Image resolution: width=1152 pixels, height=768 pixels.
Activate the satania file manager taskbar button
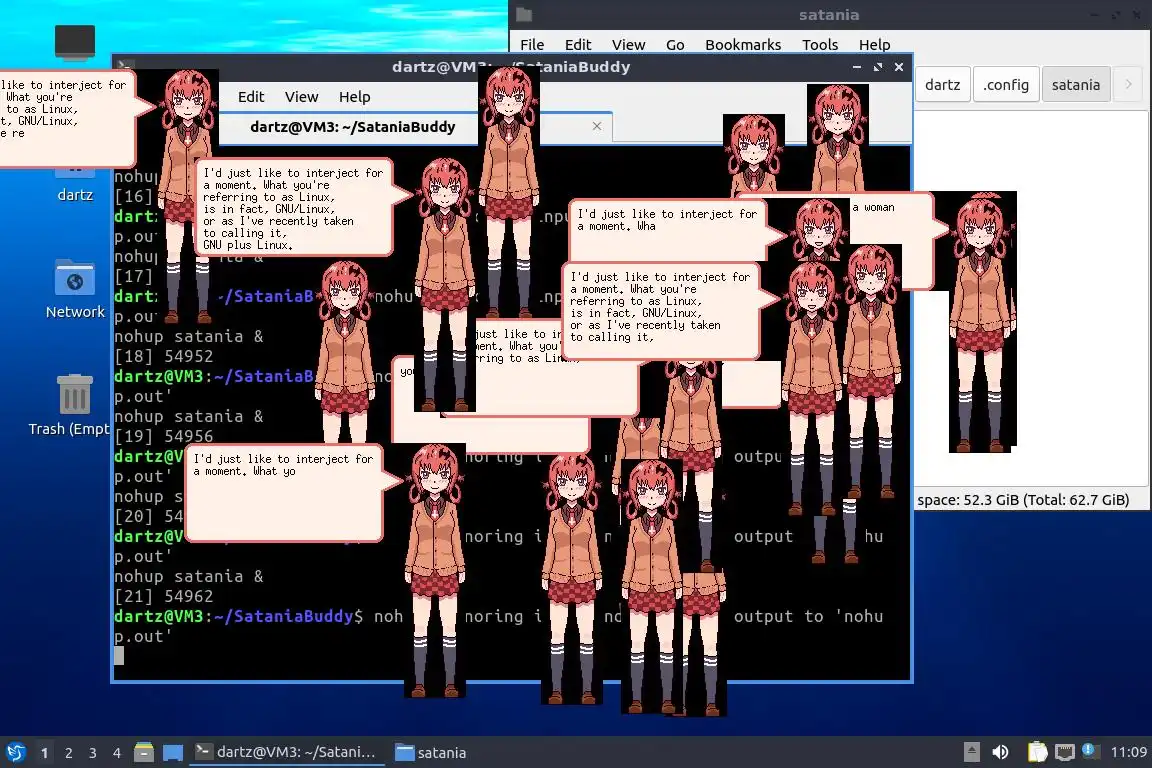pyautogui.click(x=431, y=753)
